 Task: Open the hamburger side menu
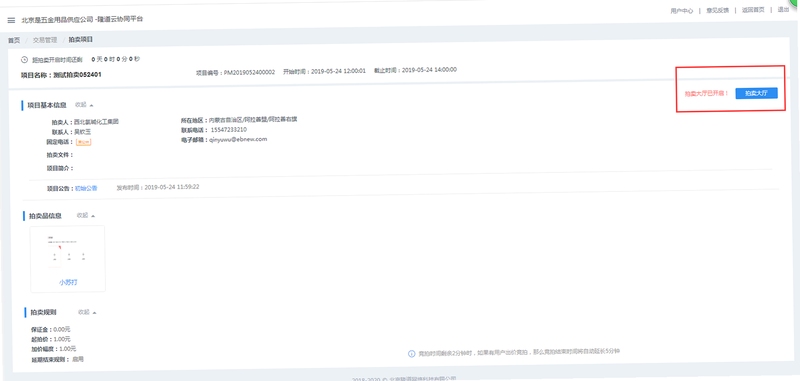pyautogui.click(x=11, y=20)
